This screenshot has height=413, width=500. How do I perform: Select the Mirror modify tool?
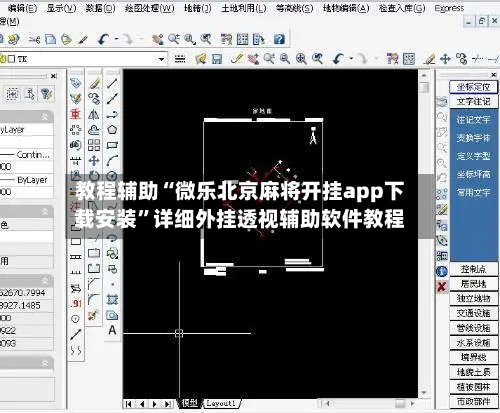pyautogui.click(x=94, y=115)
